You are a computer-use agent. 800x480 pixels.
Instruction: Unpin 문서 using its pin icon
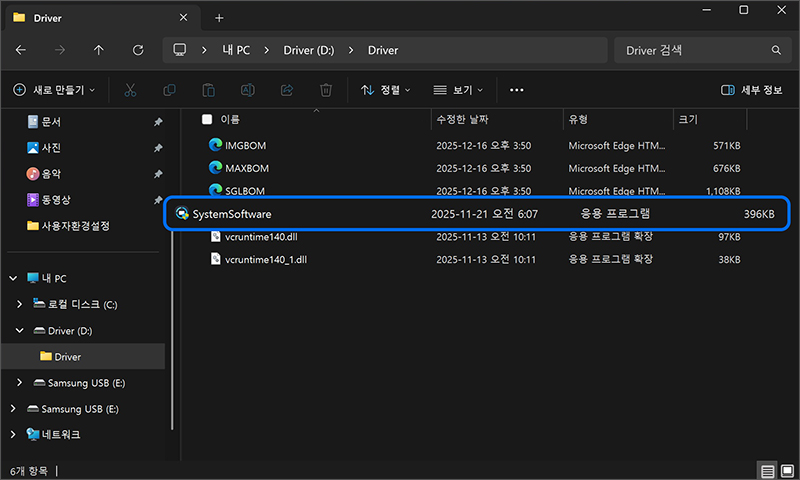point(158,122)
